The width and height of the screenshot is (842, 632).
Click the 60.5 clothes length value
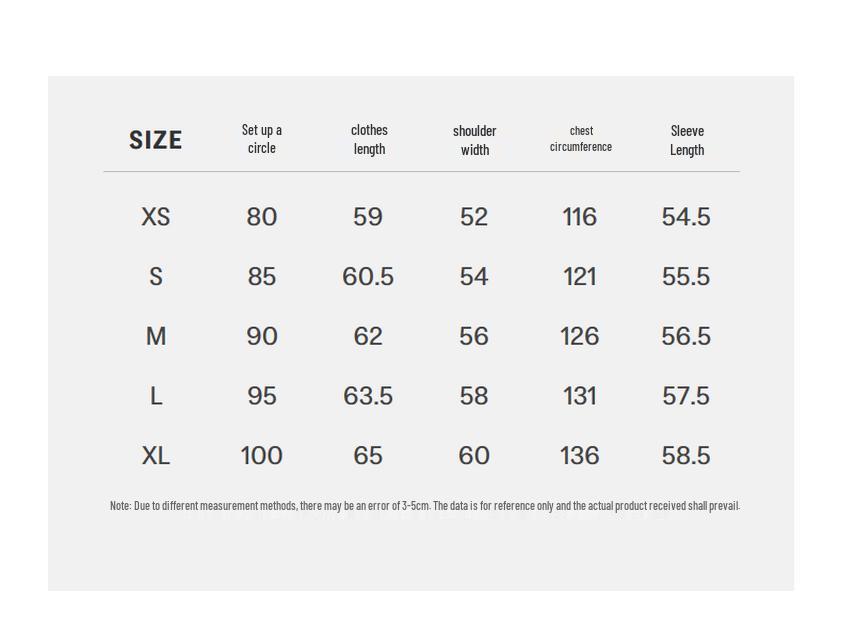coord(368,277)
